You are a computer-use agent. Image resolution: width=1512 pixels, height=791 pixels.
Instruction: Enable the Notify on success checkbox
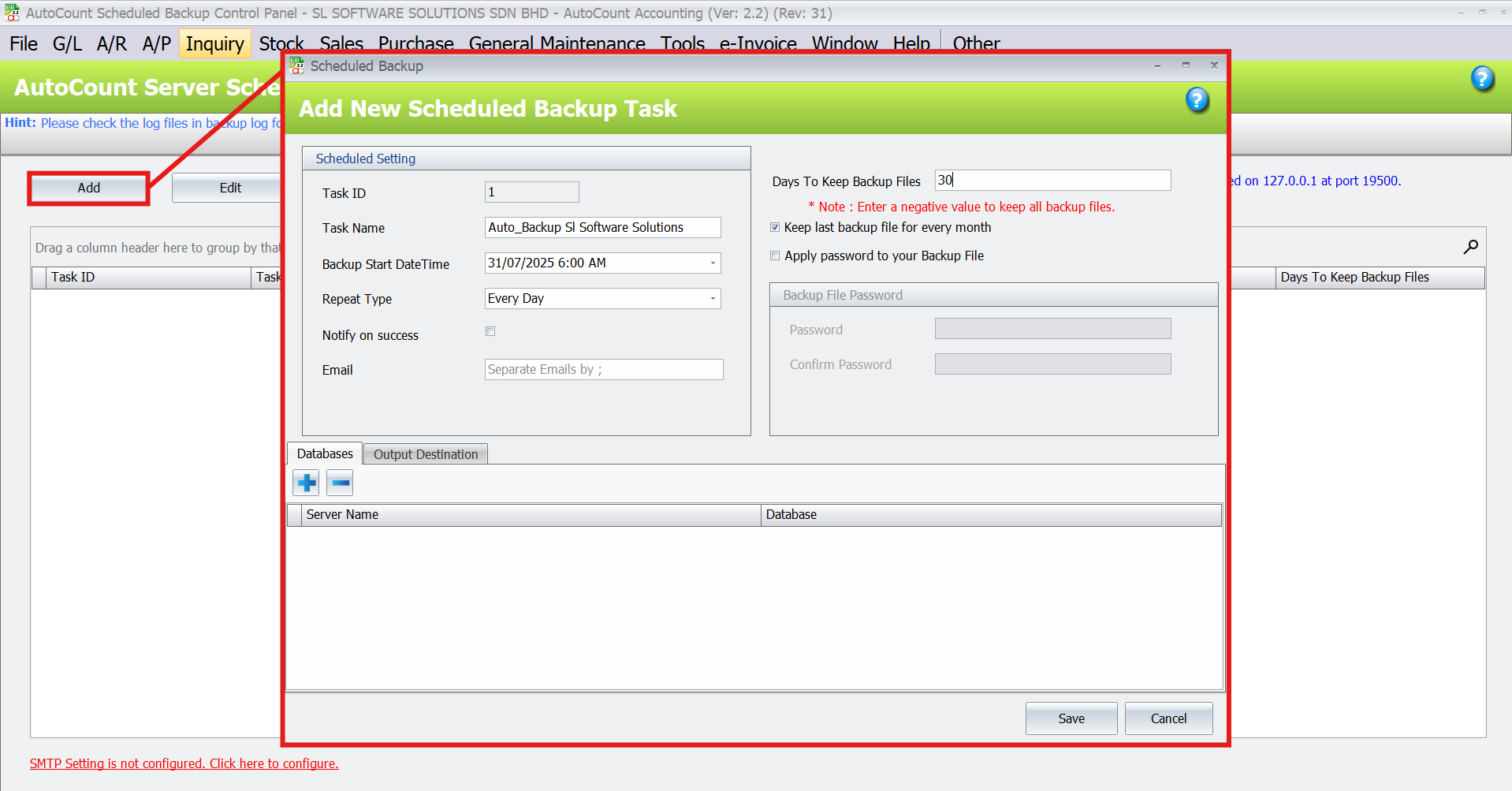(490, 331)
